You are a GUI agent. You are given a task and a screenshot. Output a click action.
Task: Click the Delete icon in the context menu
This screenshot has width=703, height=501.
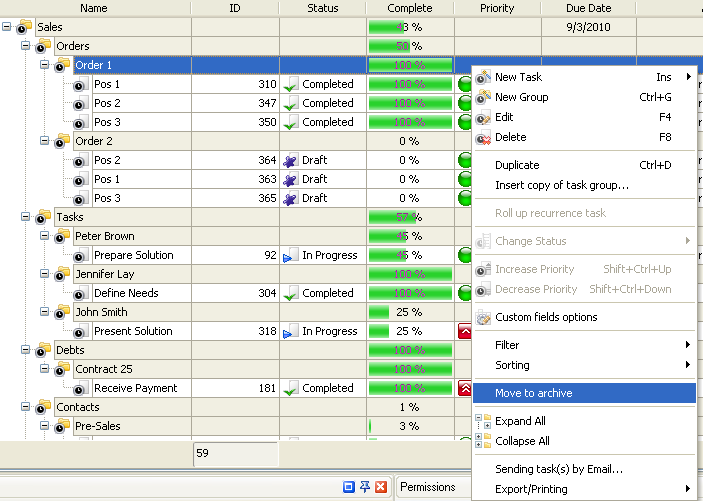[484, 137]
